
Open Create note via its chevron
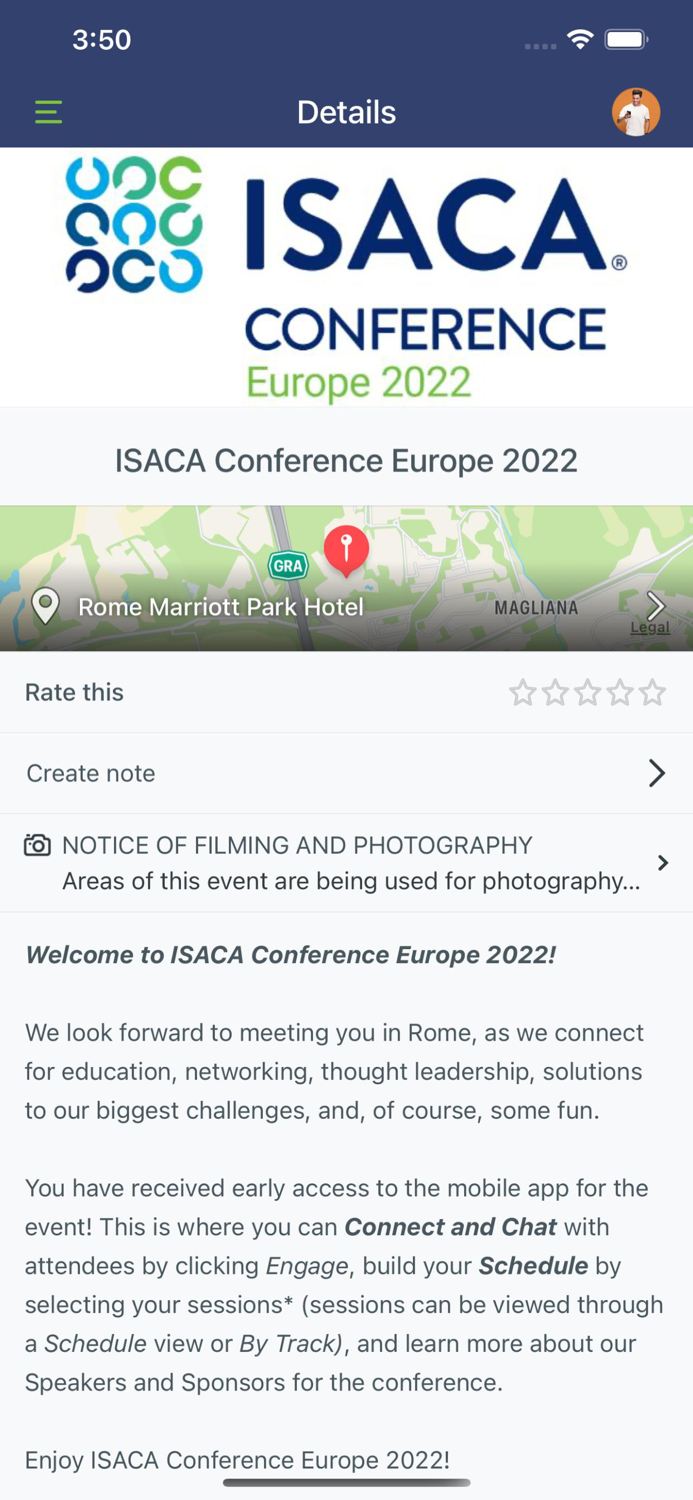tap(657, 773)
